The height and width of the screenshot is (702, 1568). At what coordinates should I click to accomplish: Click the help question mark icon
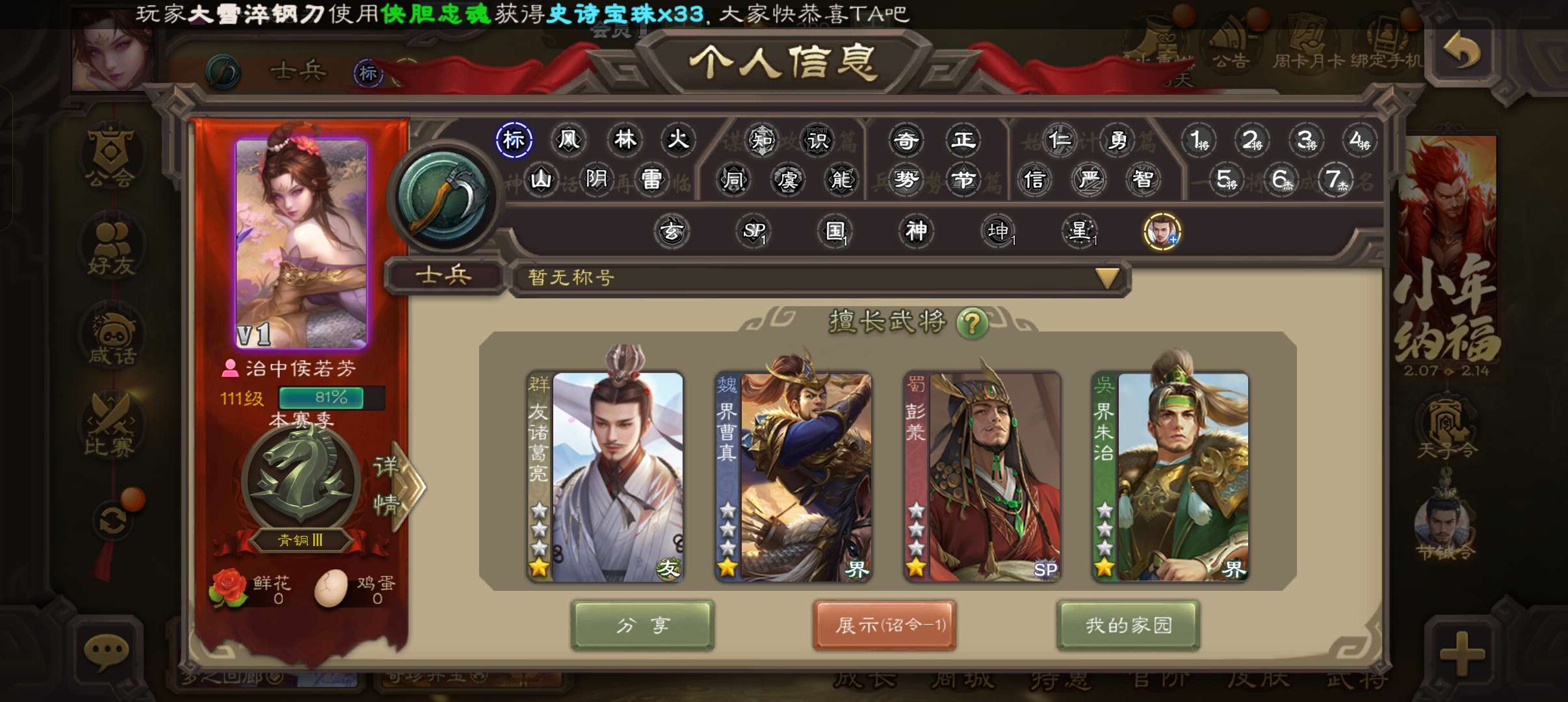972,322
